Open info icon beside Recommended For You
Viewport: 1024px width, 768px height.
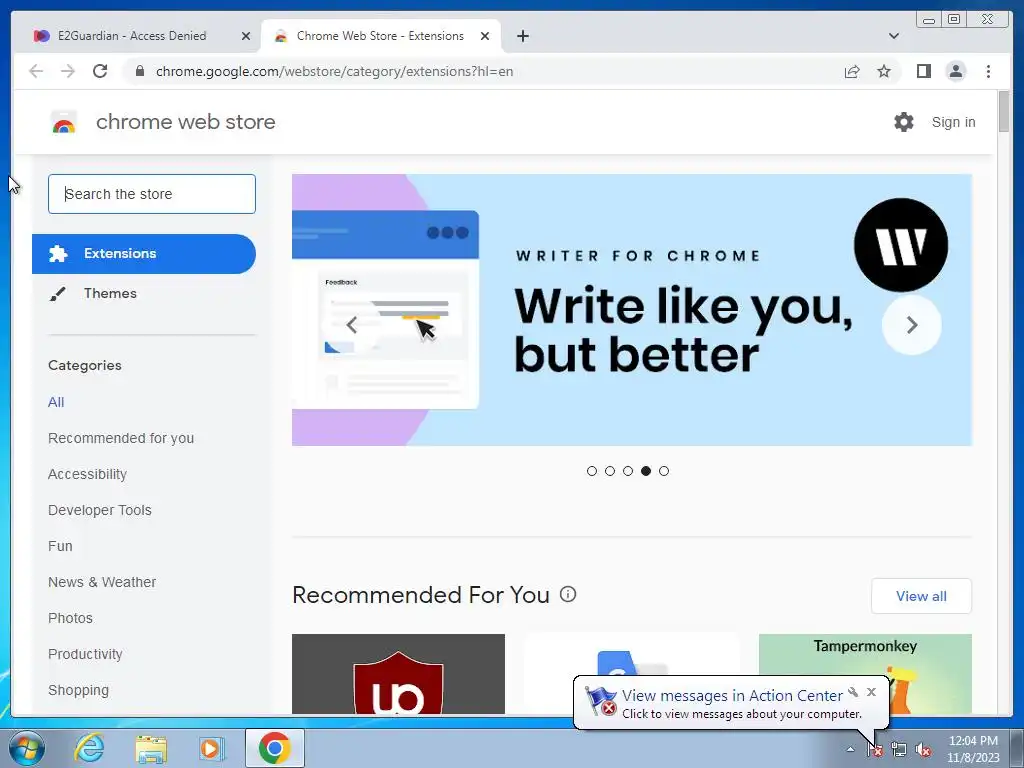[x=568, y=594]
